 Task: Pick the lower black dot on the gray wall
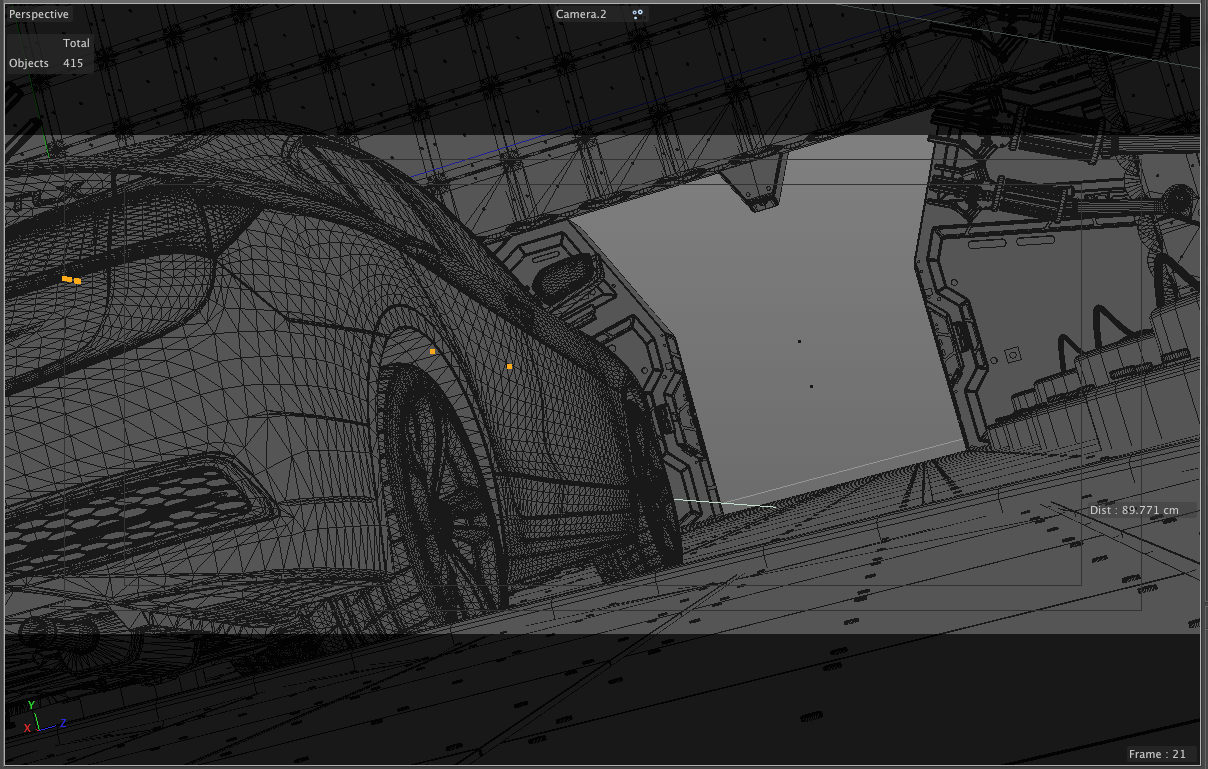[x=811, y=387]
